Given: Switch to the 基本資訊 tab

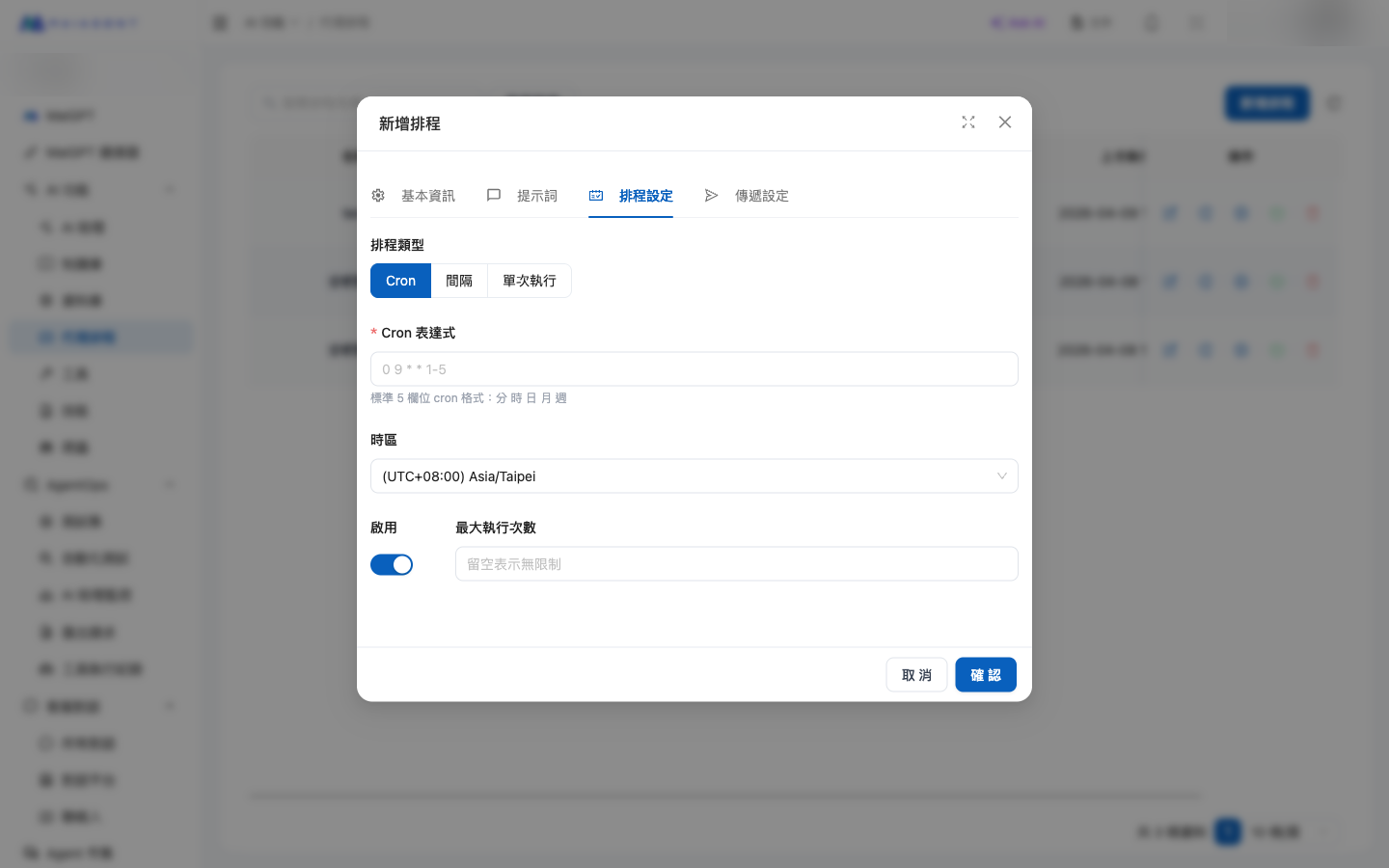Looking at the screenshot, I should pyautogui.click(x=413, y=196).
